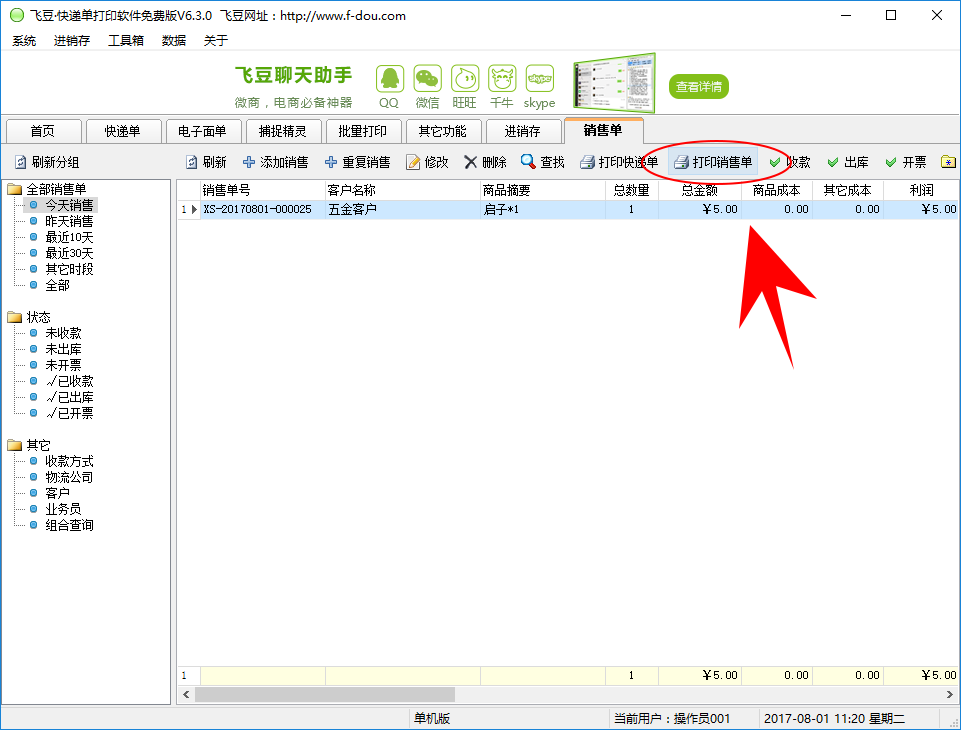
Task: Click 打印销售单 print sales order button
Action: [713, 162]
